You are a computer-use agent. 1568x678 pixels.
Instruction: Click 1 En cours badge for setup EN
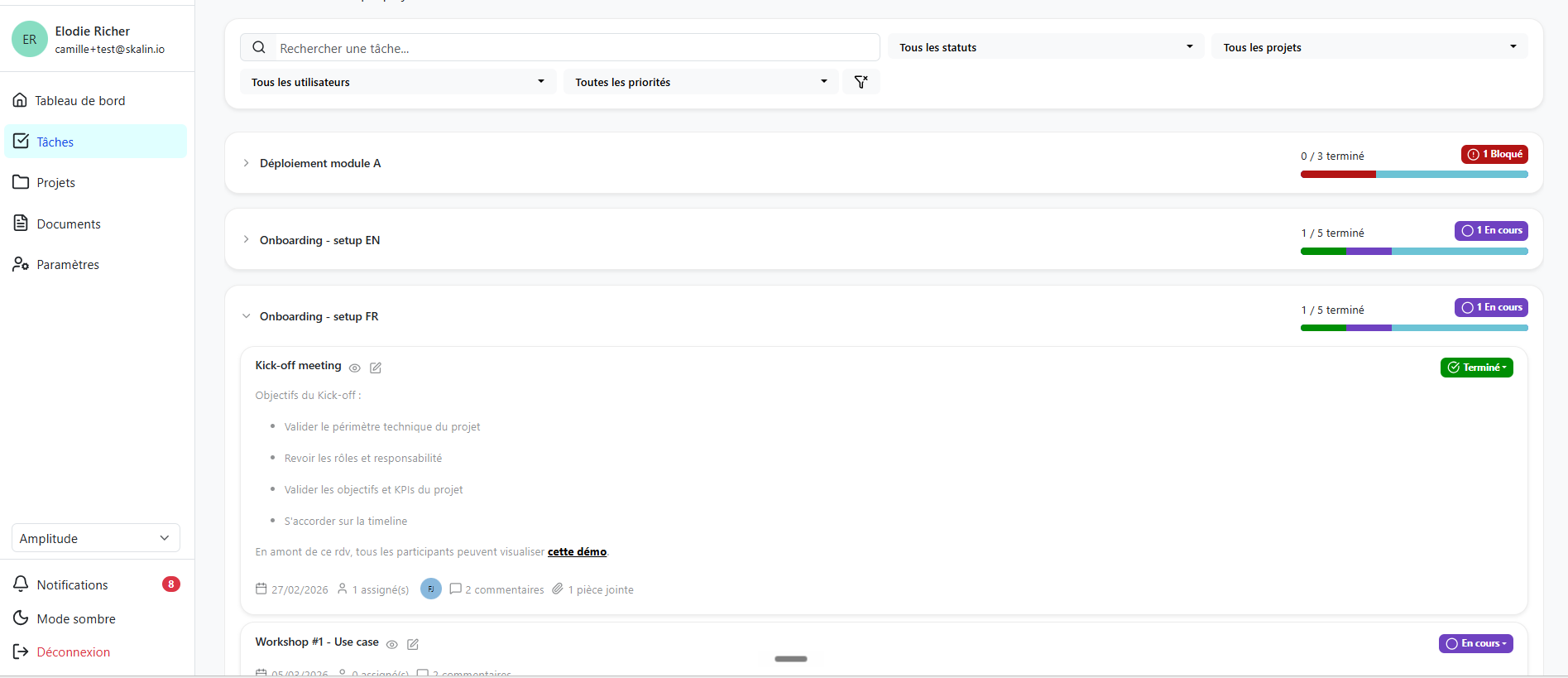(x=1491, y=230)
